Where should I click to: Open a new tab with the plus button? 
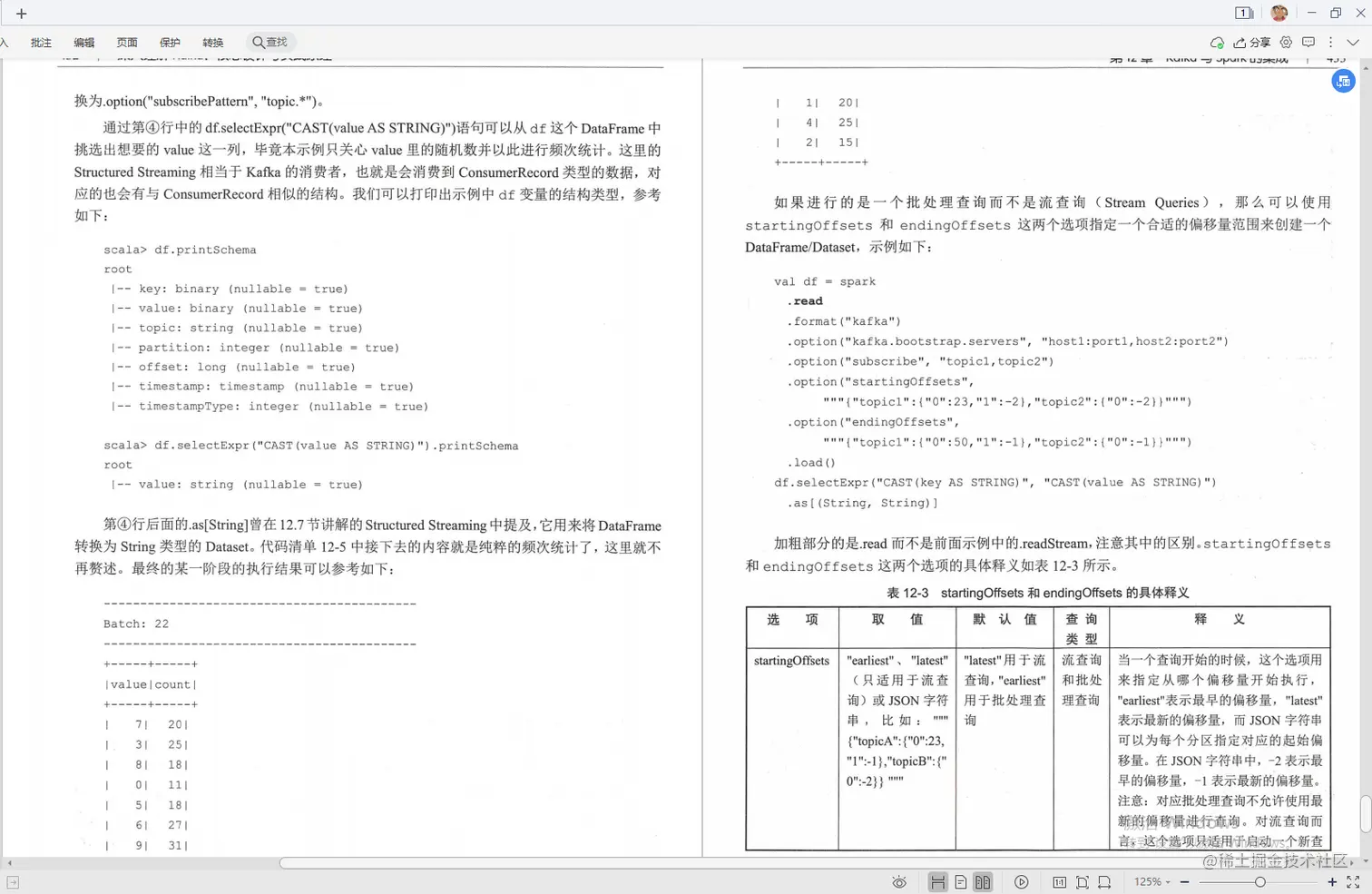(21, 13)
